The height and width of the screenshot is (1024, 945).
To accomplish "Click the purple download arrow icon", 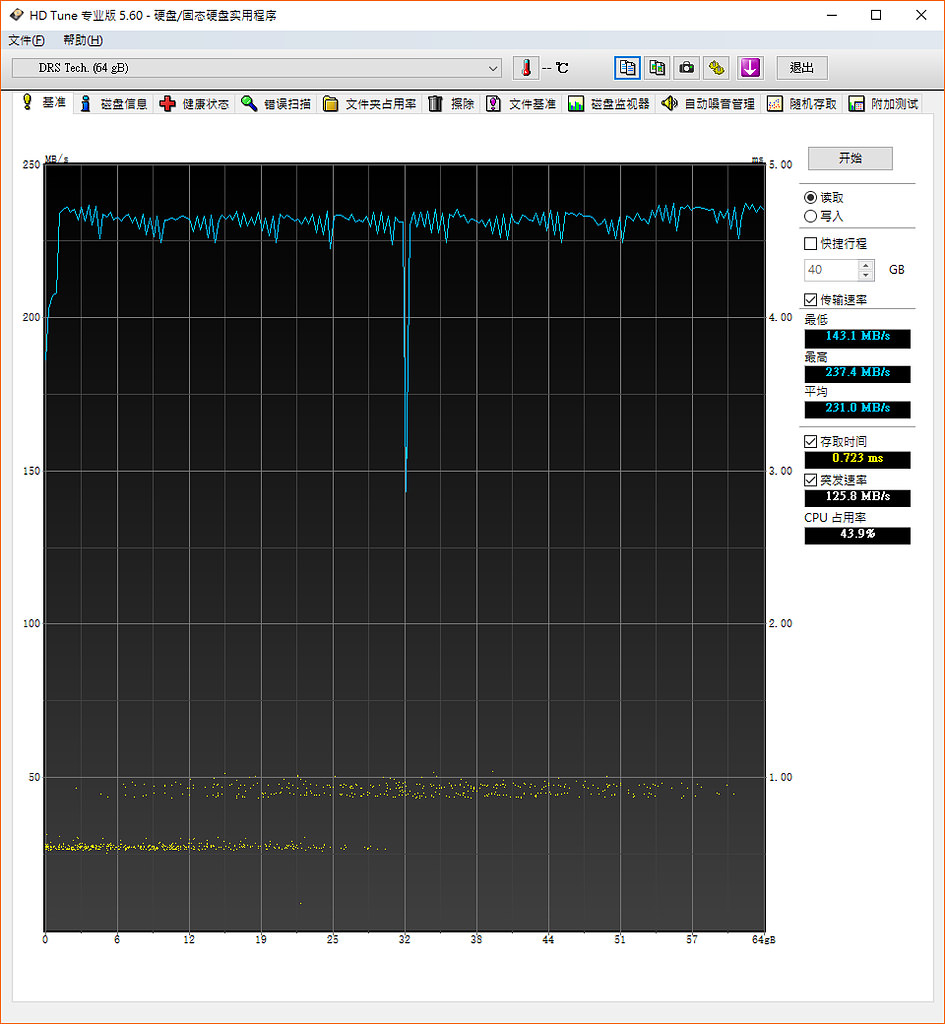I will click(750, 68).
